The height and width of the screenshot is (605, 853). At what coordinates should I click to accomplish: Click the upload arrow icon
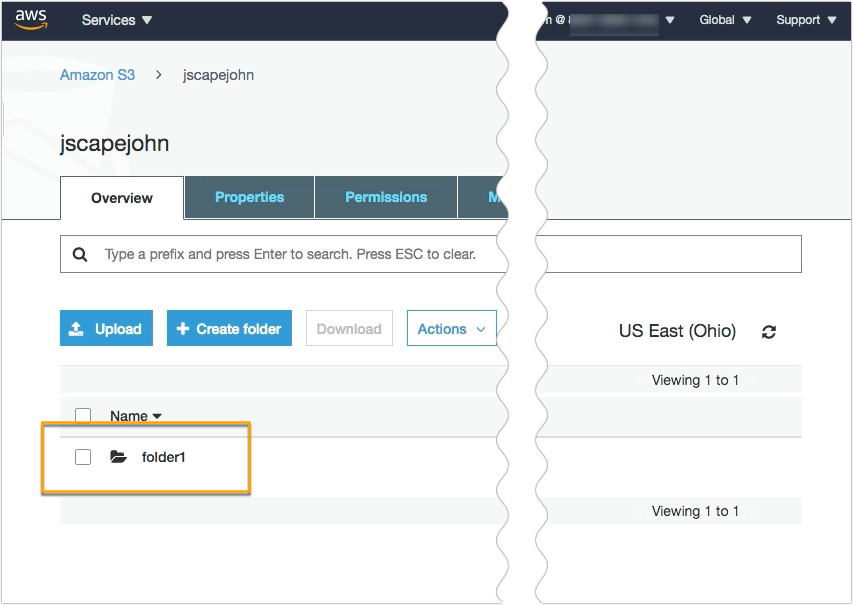76,329
